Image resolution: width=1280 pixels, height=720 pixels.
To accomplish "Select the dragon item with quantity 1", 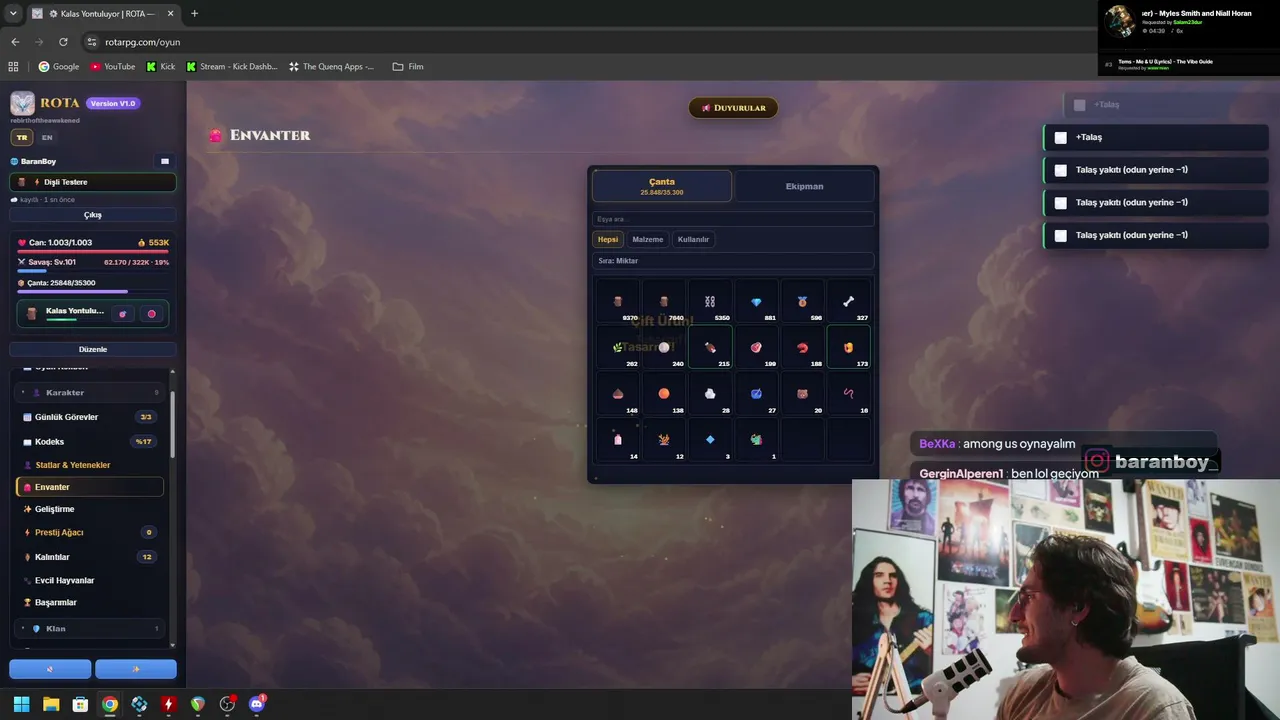I will pyautogui.click(x=756, y=439).
